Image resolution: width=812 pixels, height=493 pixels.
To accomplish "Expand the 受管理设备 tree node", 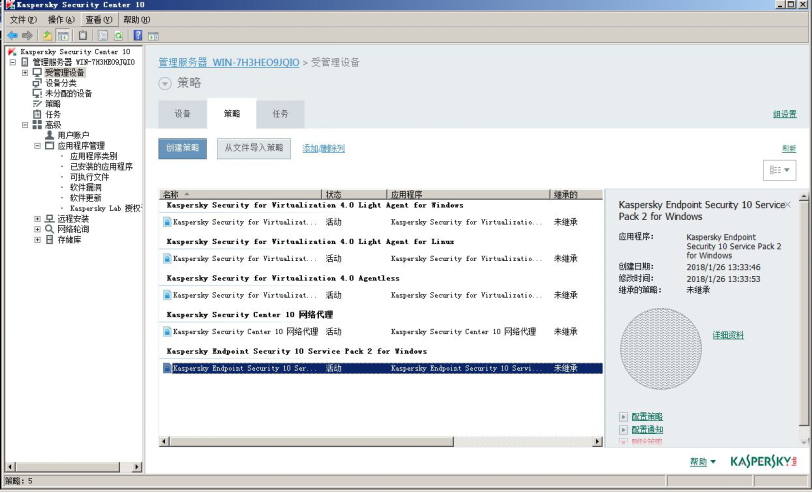I will point(25,73).
